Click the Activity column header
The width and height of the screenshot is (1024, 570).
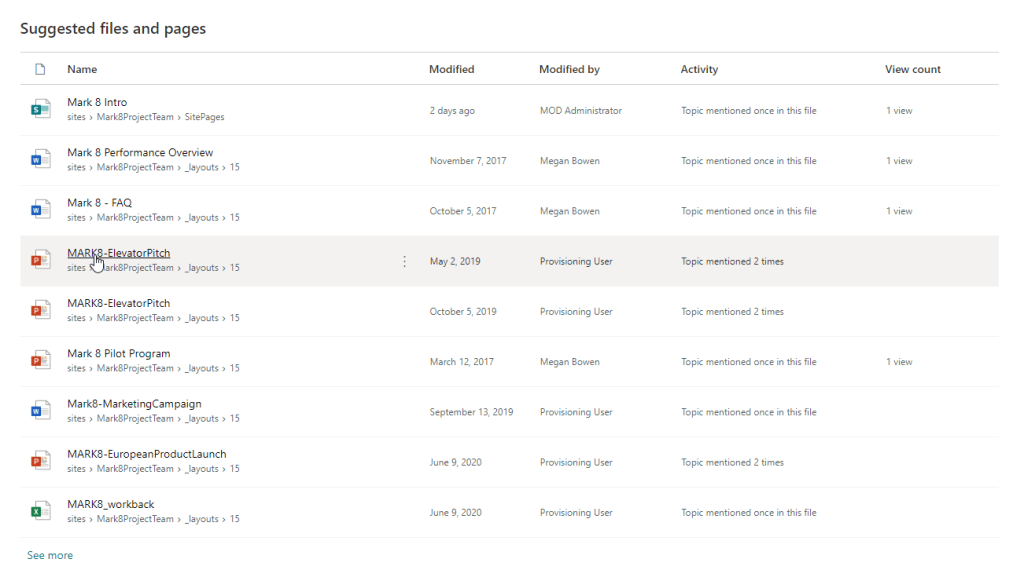[699, 69]
